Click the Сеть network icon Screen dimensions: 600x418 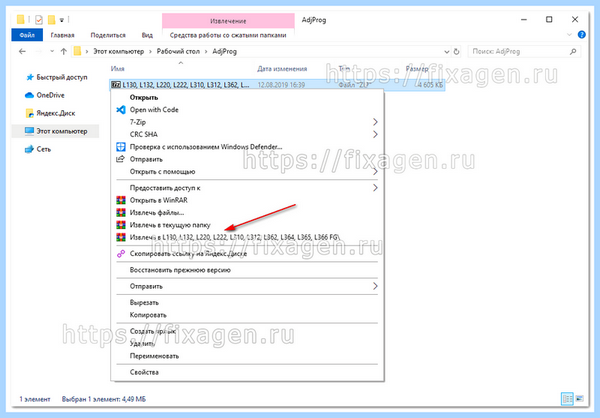(29, 149)
